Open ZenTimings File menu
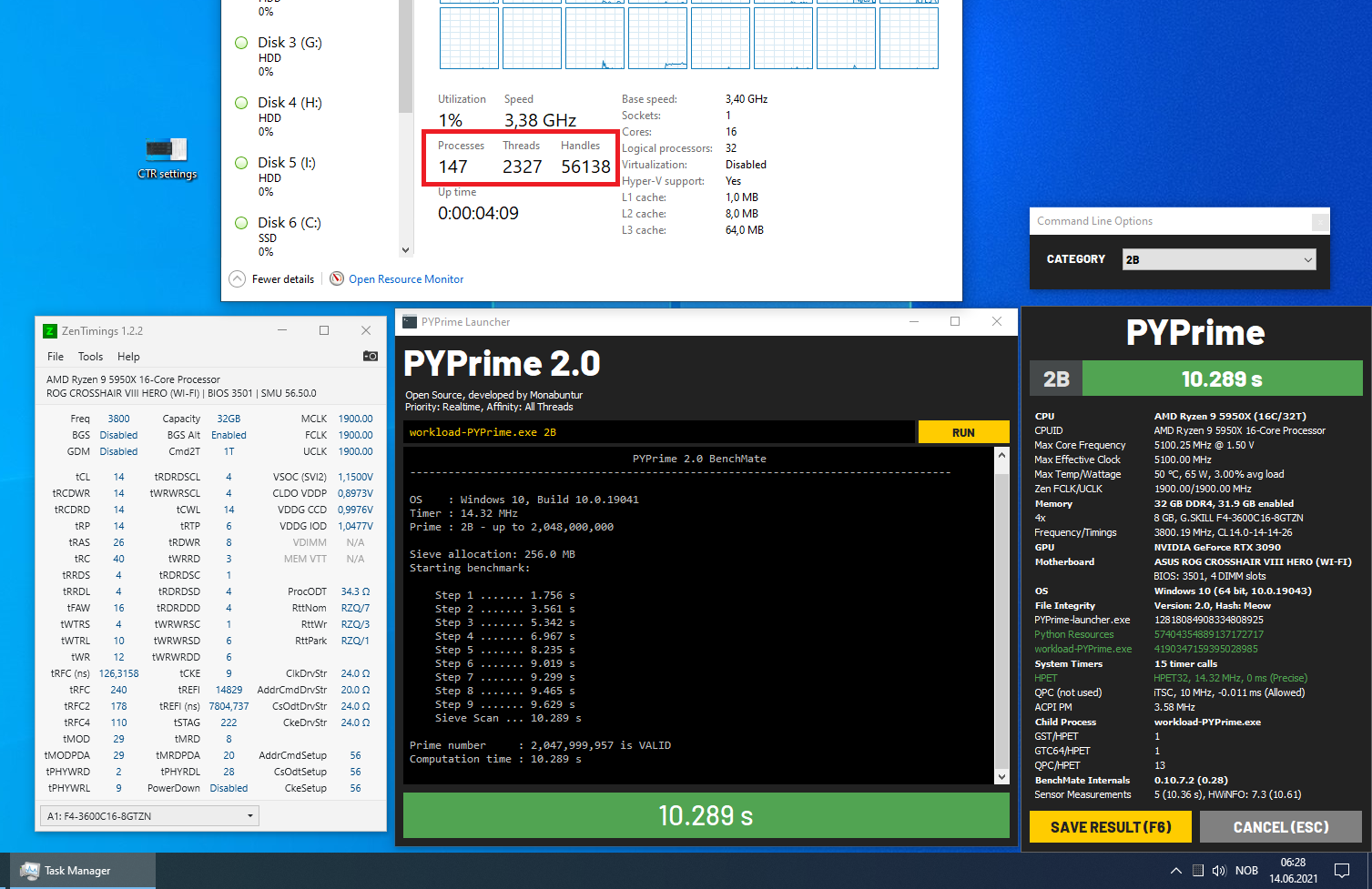 pyautogui.click(x=56, y=357)
